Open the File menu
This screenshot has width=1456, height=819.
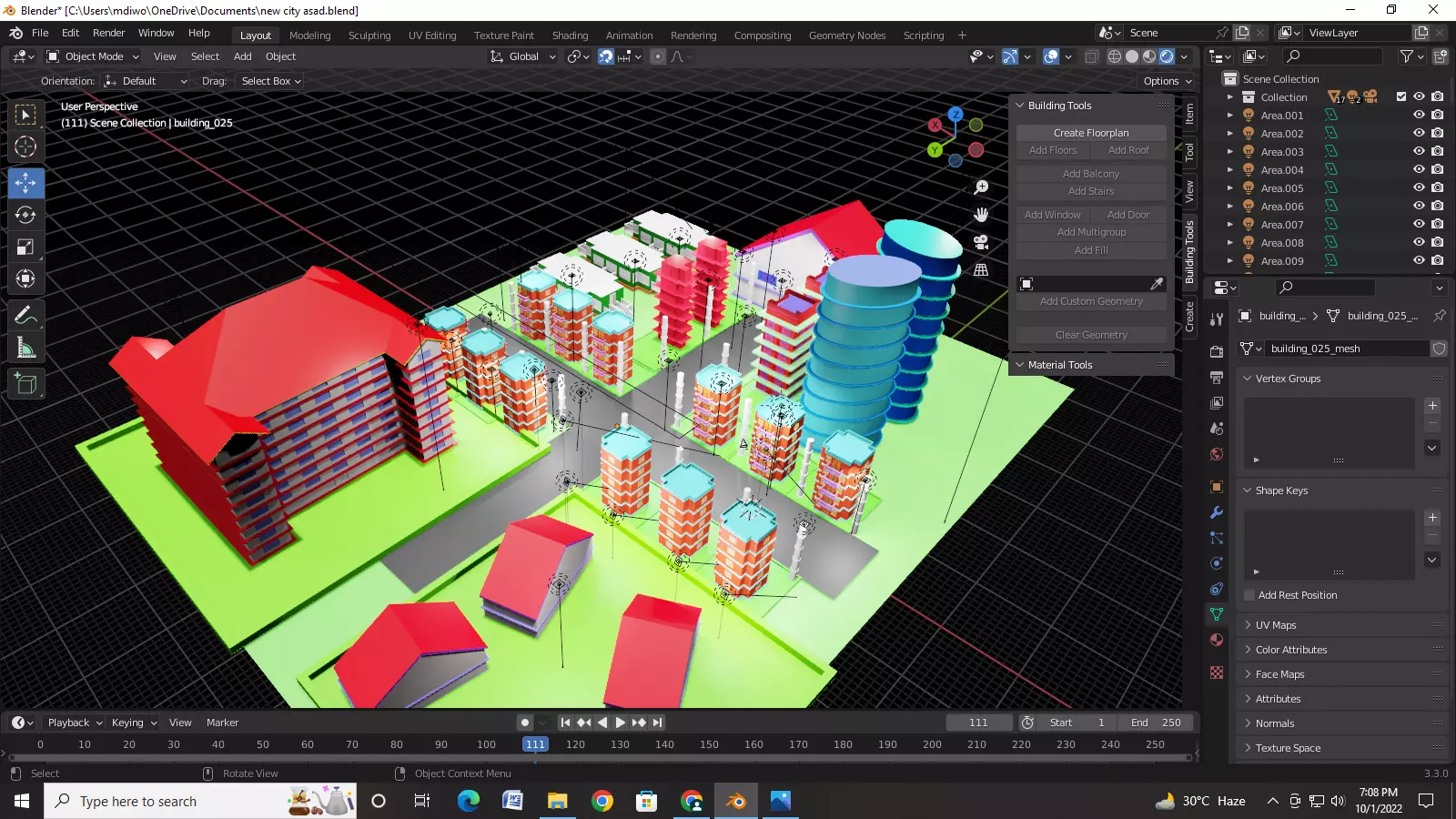[40, 33]
